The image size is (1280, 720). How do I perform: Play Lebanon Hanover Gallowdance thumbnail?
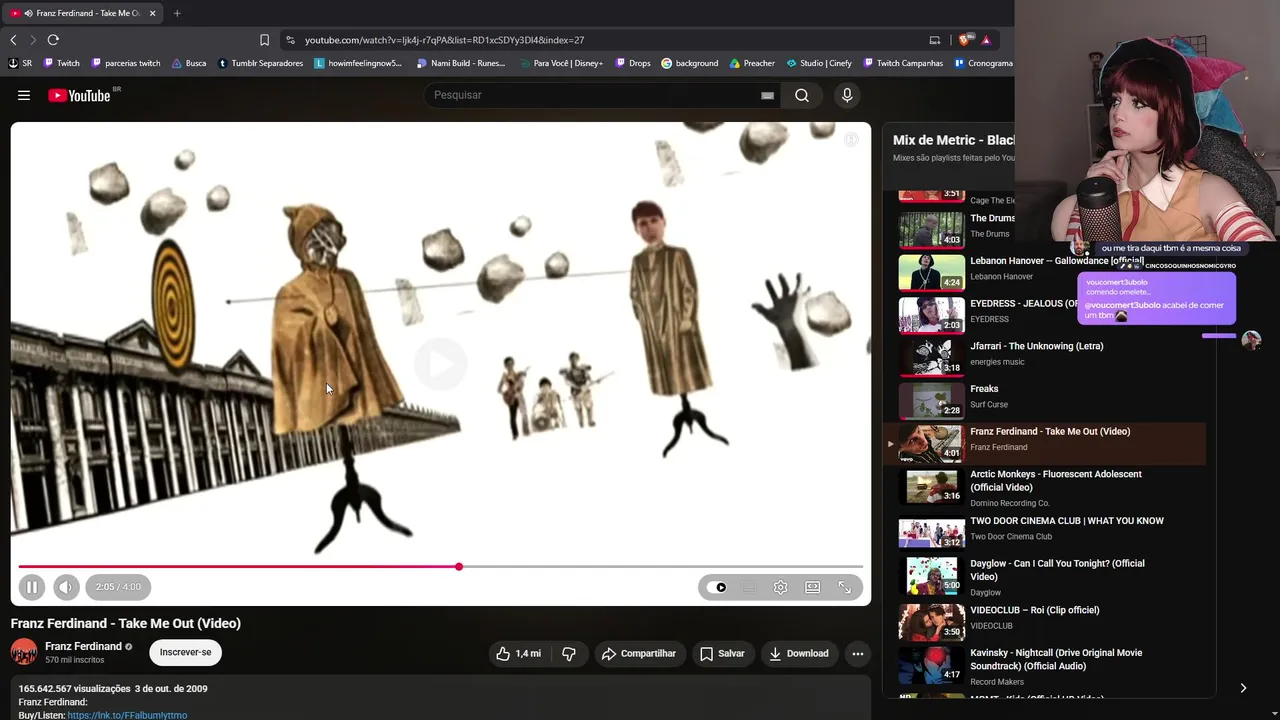[x=931, y=272]
